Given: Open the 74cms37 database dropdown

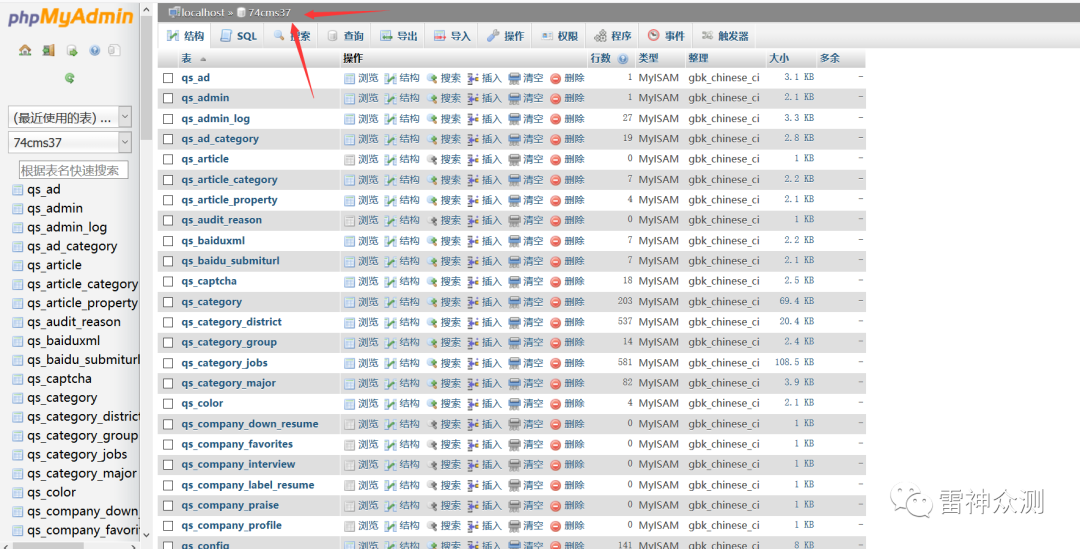Looking at the screenshot, I should (70, 143).
